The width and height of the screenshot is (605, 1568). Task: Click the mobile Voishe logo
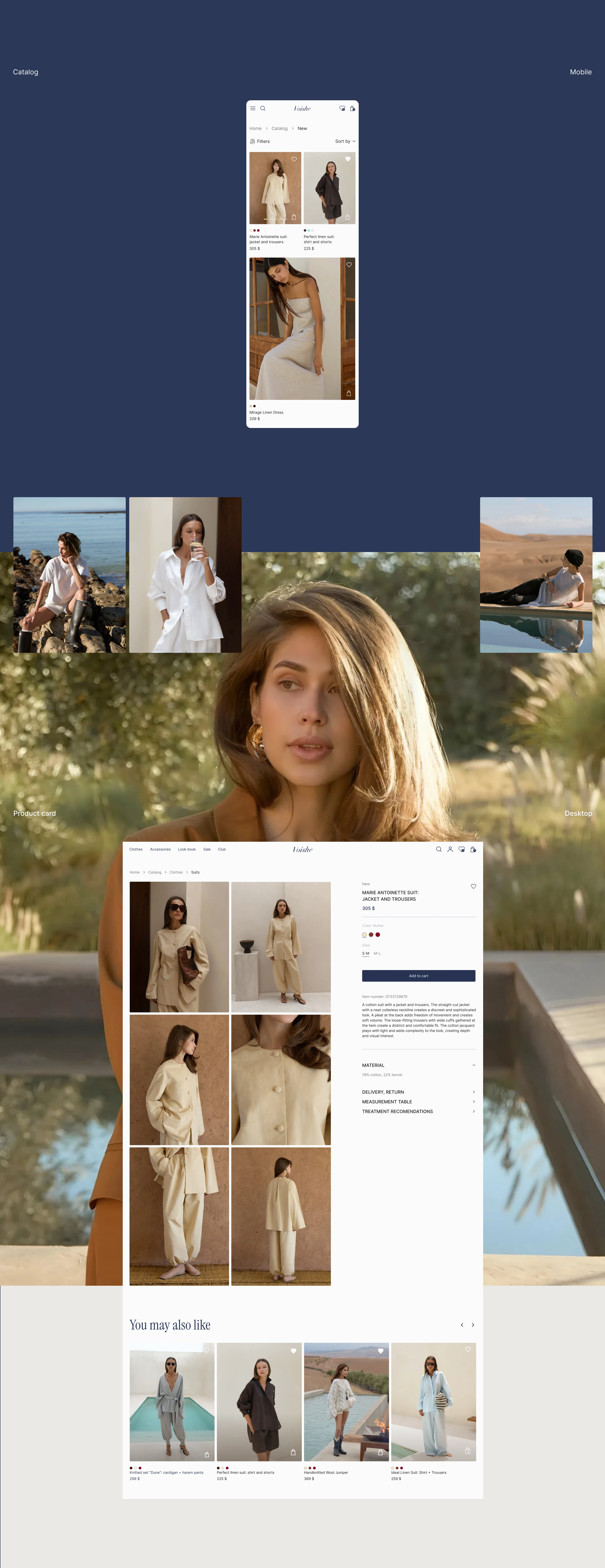pyautogui.click(x=302, y=108)
